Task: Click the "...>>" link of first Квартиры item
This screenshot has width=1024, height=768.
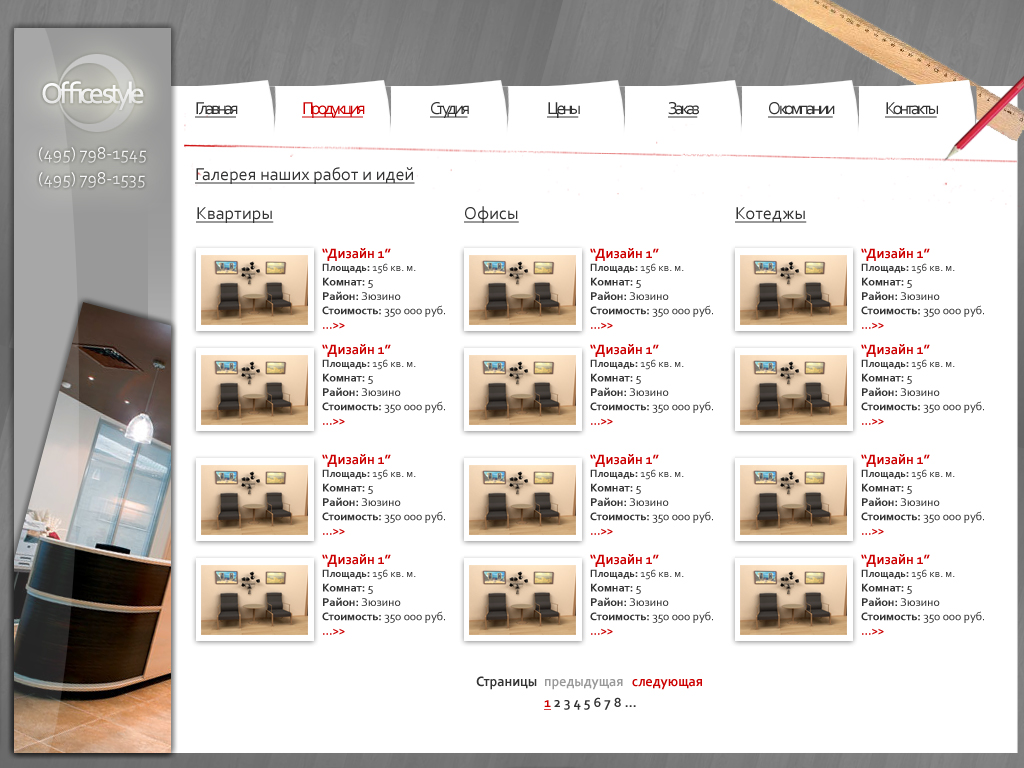Action: [x=334, y=325]
